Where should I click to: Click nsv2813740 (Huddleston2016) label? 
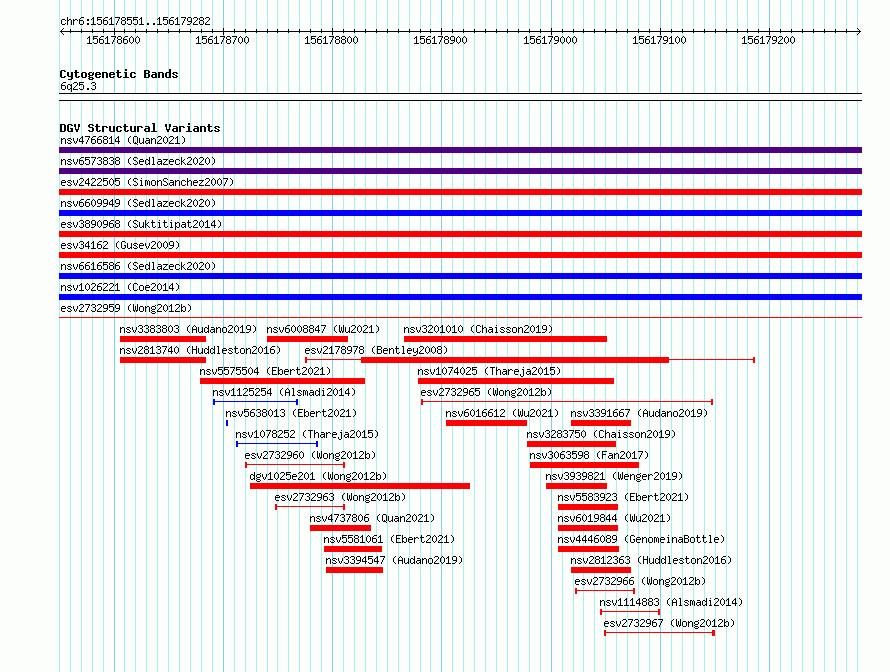coord(200,350)
